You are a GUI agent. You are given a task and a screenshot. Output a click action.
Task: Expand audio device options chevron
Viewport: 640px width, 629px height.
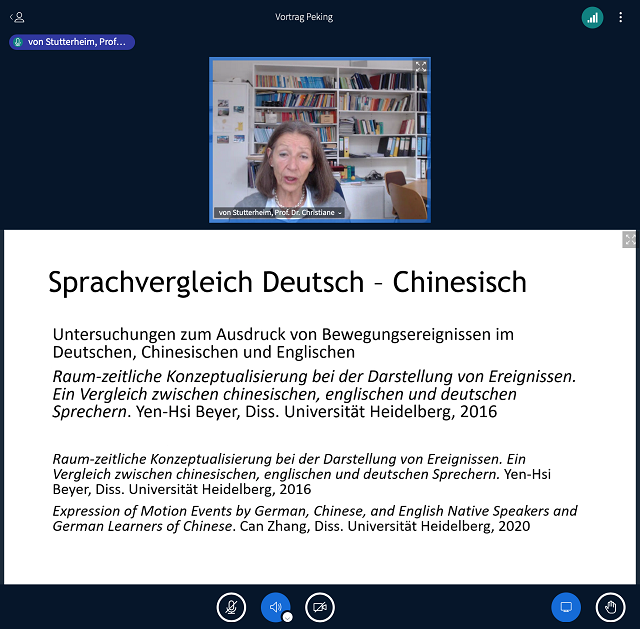click(287, 617)
